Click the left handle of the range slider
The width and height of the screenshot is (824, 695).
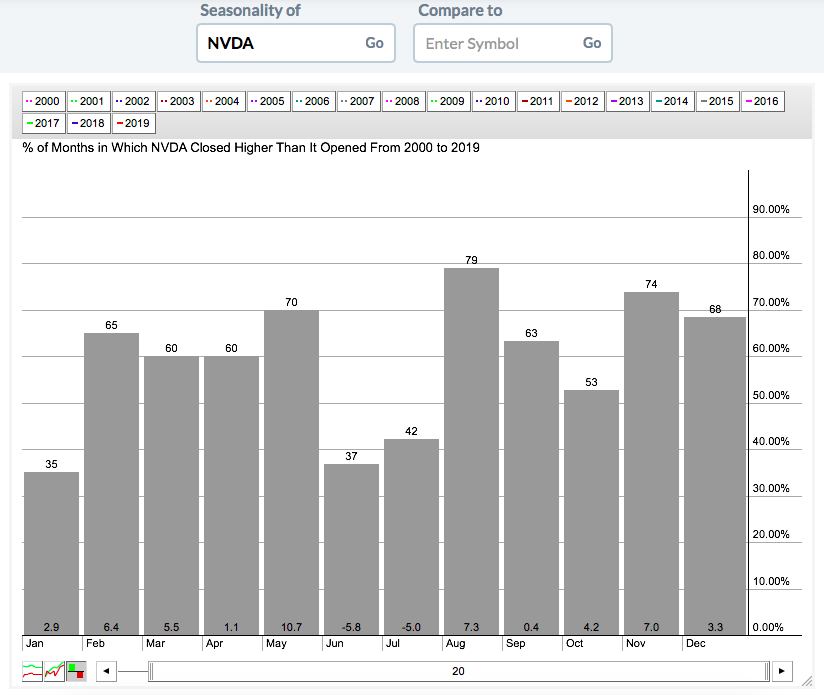pos(152,671)
